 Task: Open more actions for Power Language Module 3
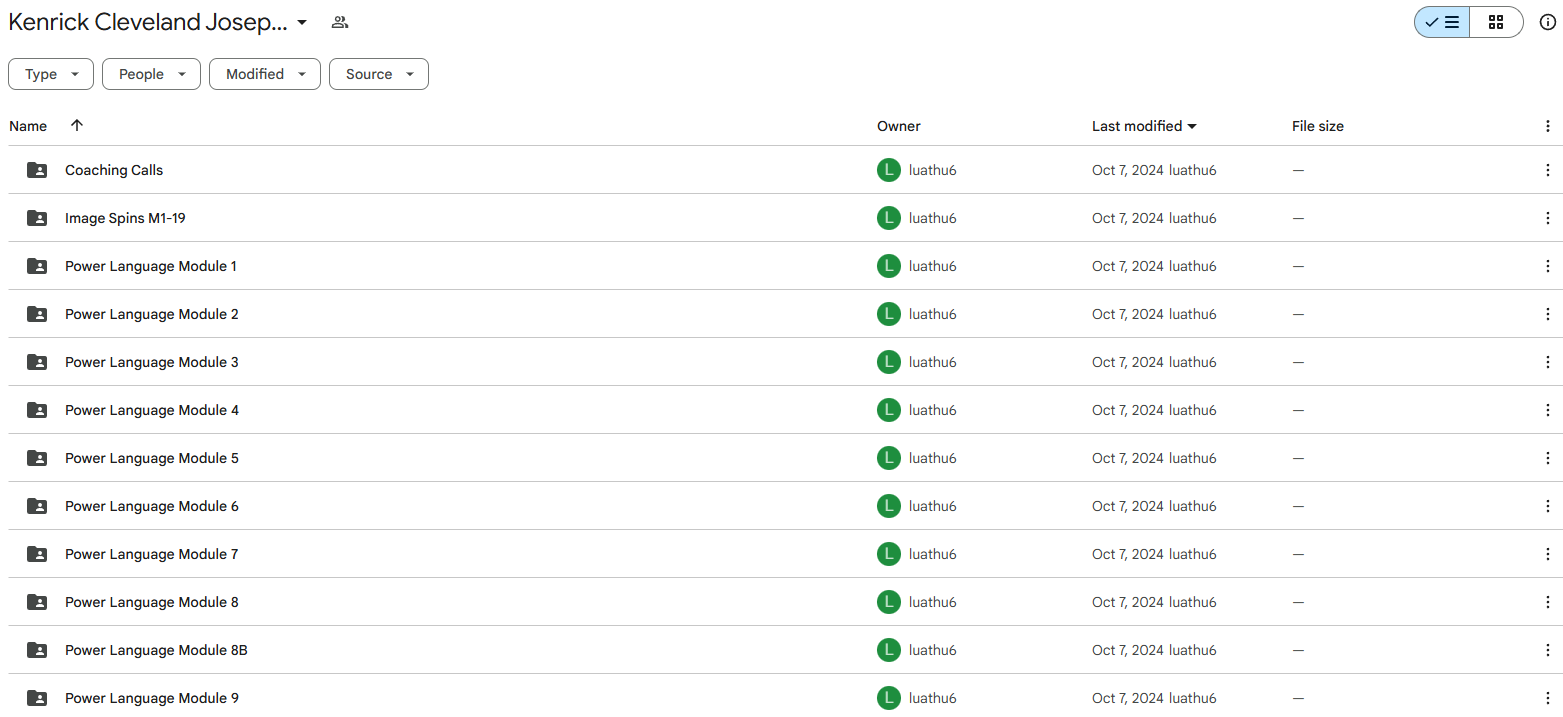pyautogui.click(x=1547, y=362)
